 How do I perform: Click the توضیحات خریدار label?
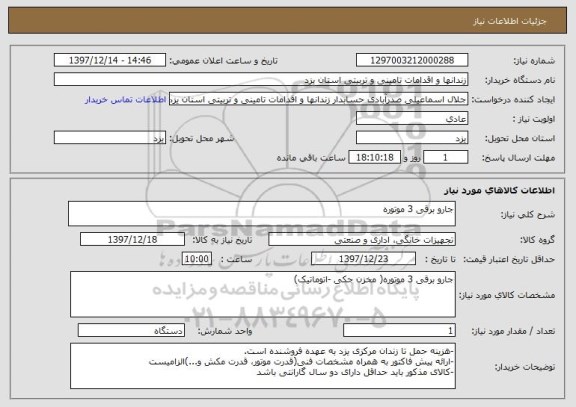(x=525, y=367)
